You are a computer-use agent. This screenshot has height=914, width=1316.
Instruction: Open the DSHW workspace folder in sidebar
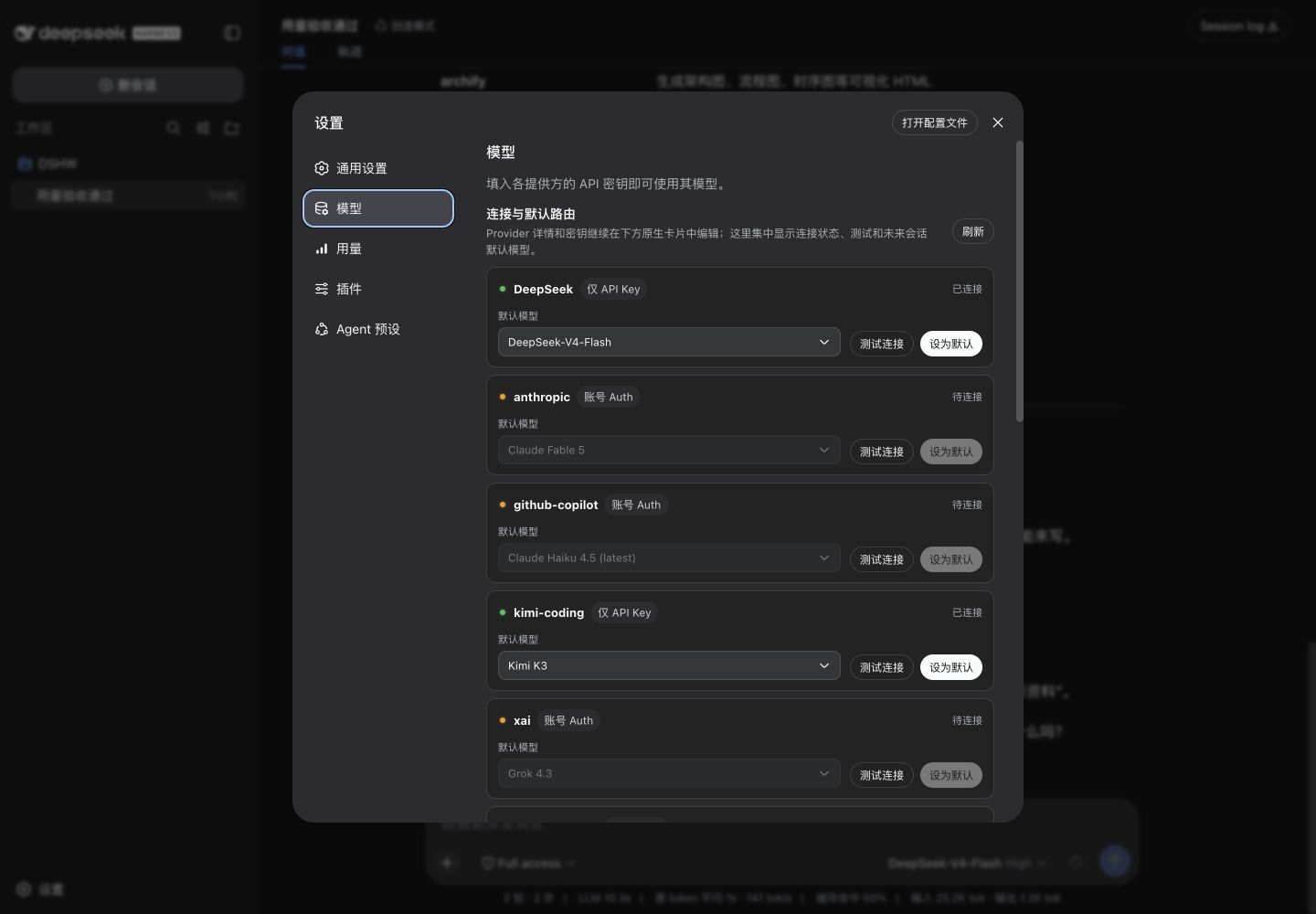(x=128, y=164)
